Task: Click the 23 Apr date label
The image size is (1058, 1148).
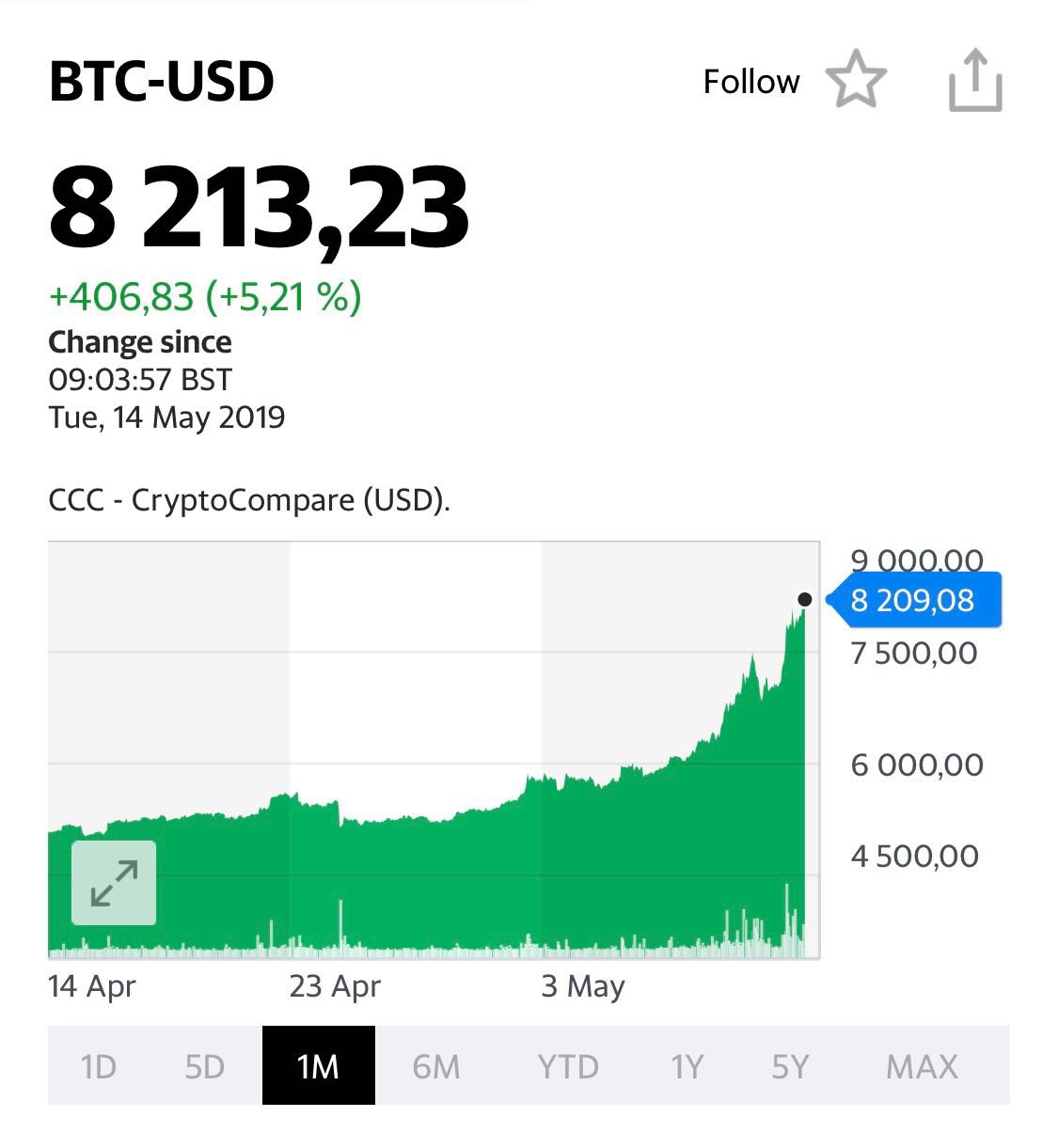Action: (x=335, y=986)
